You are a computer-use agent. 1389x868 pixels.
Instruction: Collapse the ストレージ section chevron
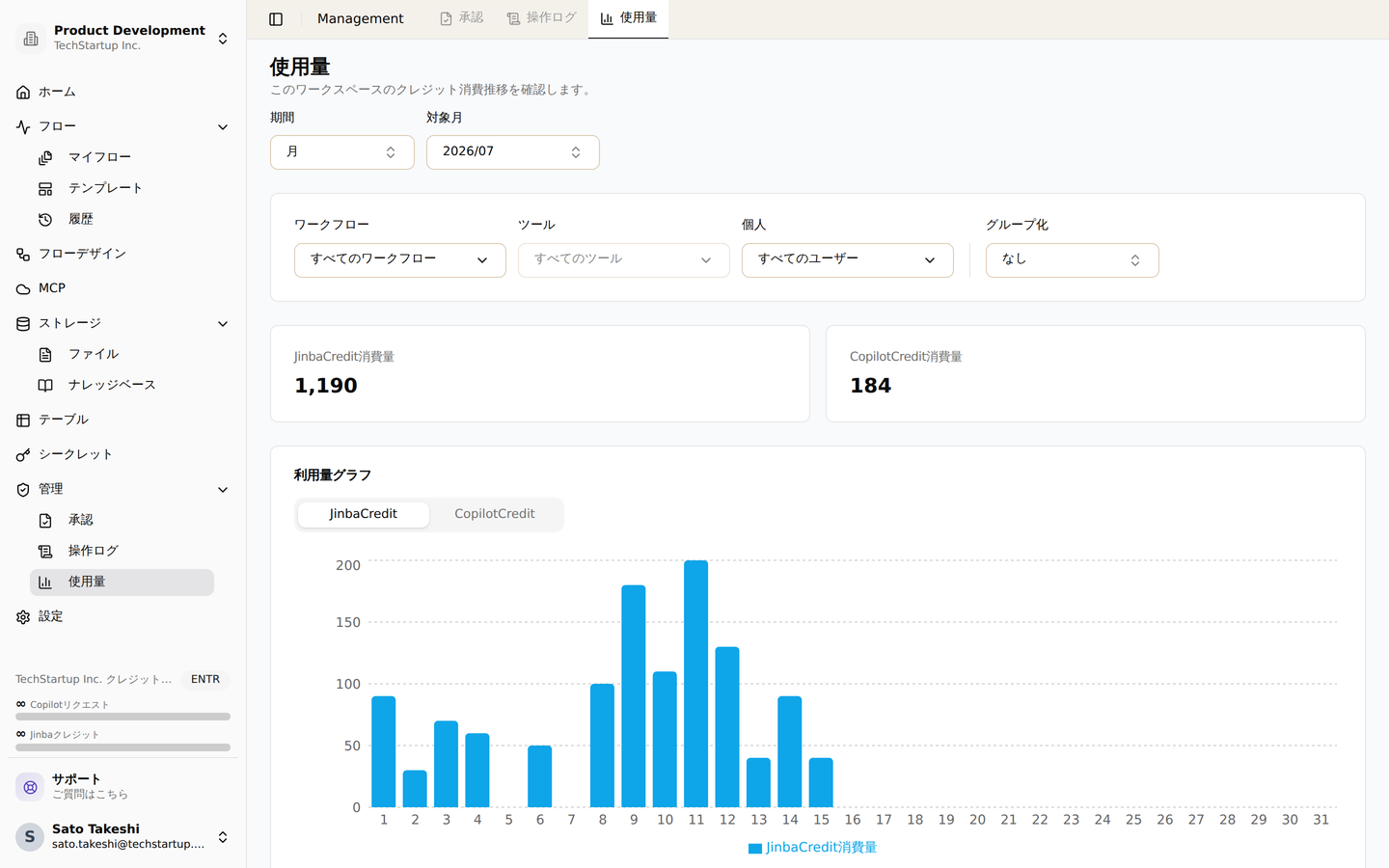click(223, 324)
